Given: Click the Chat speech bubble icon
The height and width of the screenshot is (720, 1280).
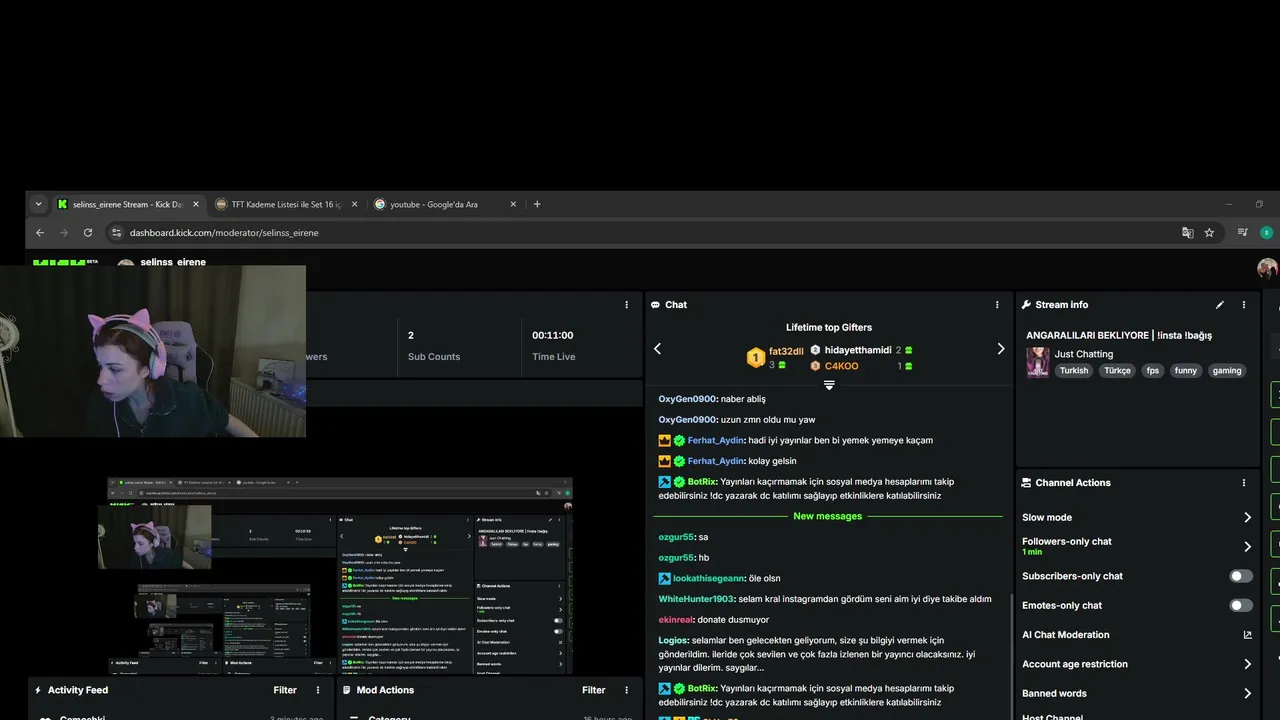Looking at the screenshot, I should pos(655,305).
